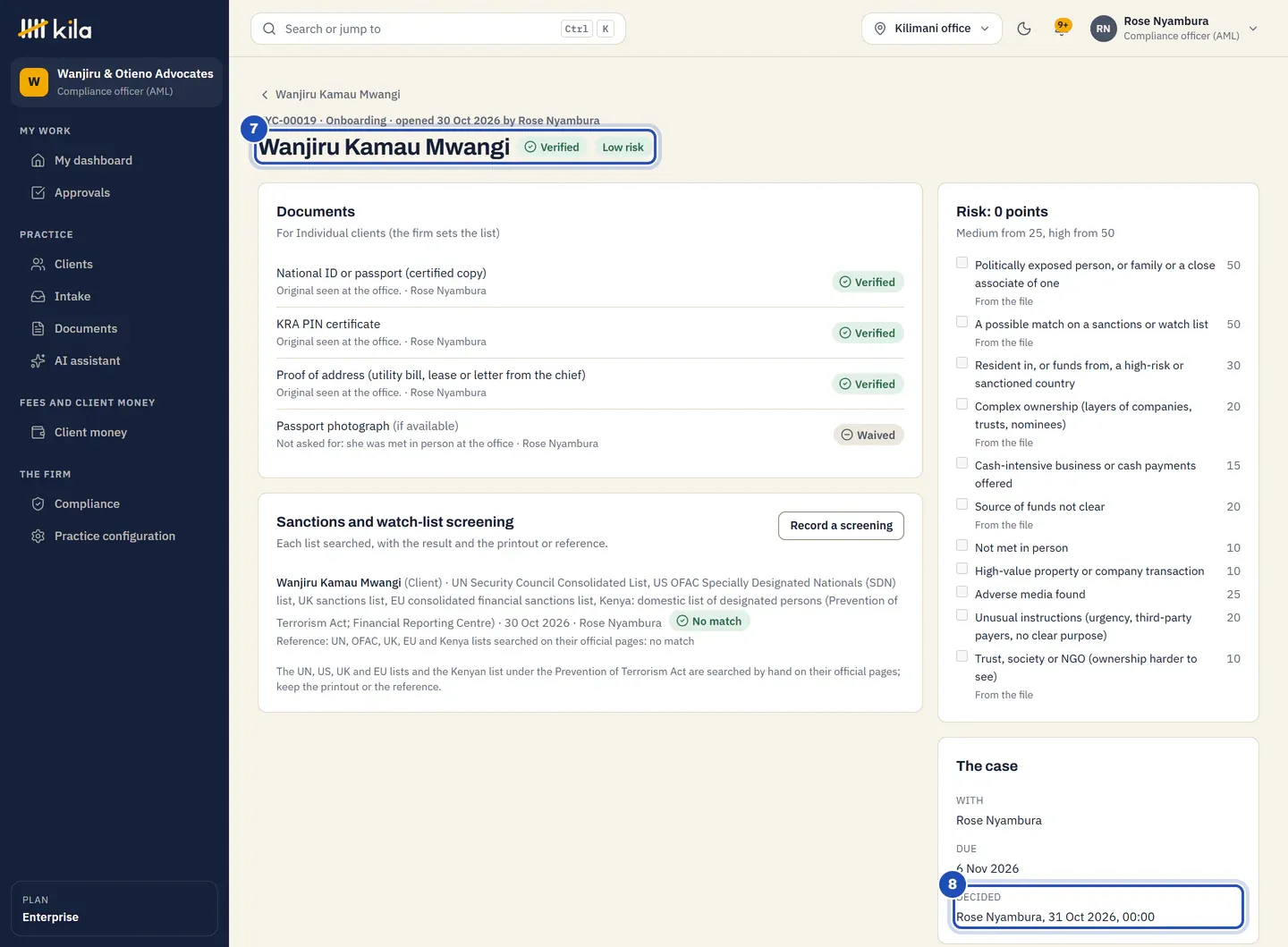Click the No match screening badge

[709, 621]
